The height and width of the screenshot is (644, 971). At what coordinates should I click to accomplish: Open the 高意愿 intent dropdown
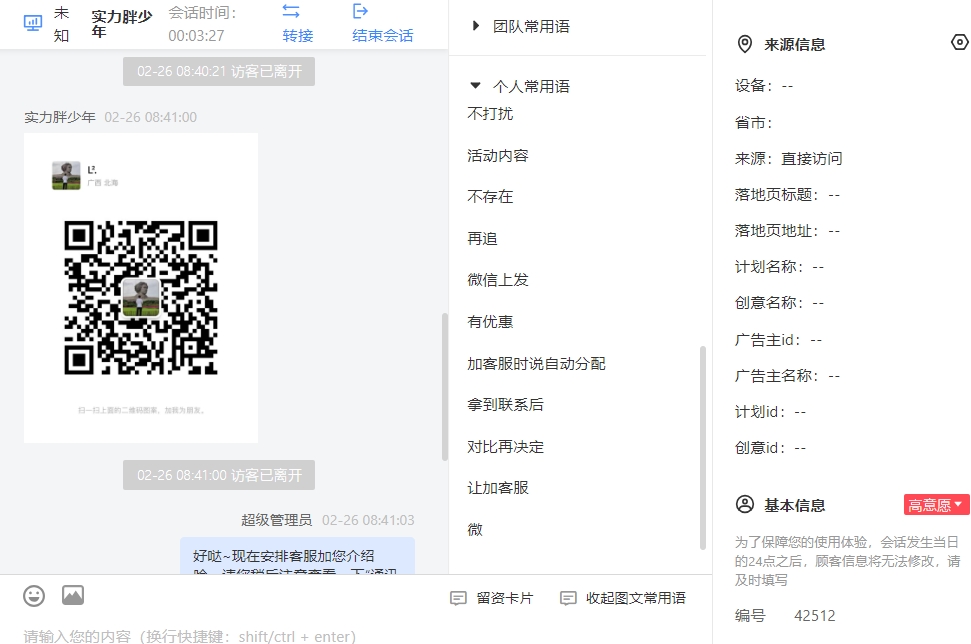(x=936, y=505)
